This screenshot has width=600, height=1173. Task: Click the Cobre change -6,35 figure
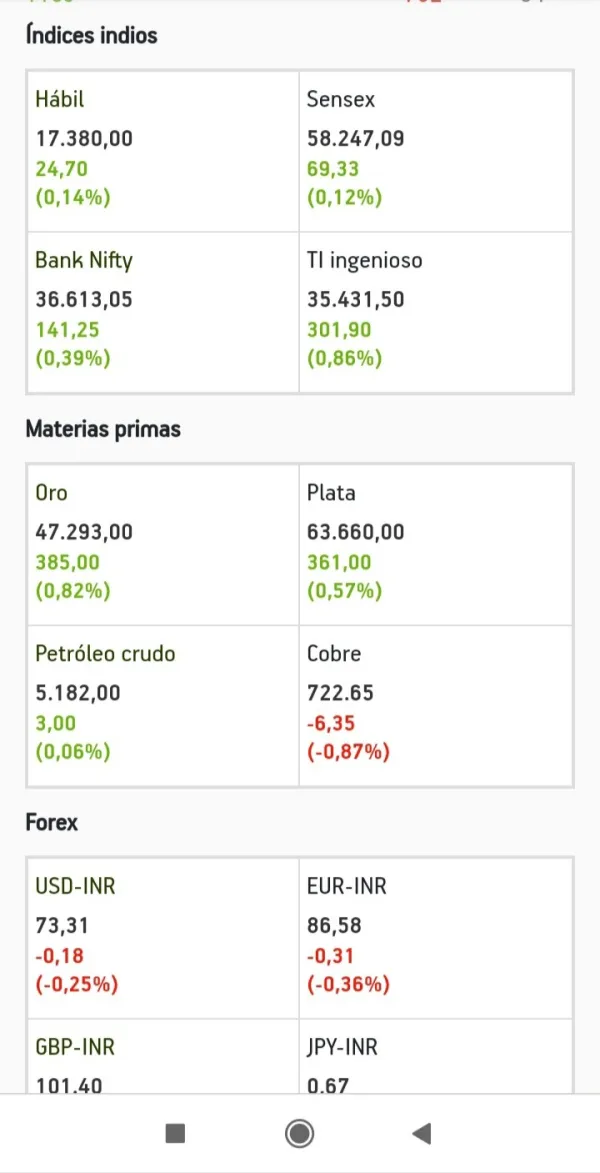pyautogui.click(x=330, y=723)
